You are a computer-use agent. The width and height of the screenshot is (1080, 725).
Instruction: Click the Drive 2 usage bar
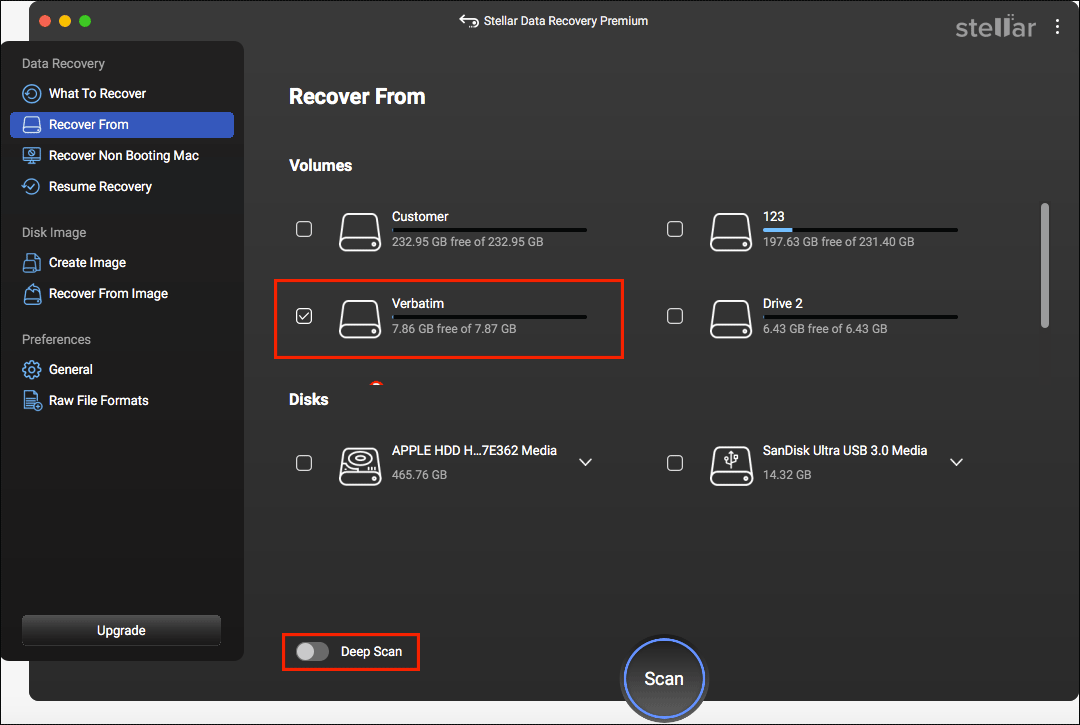click(x=860, y=317)
